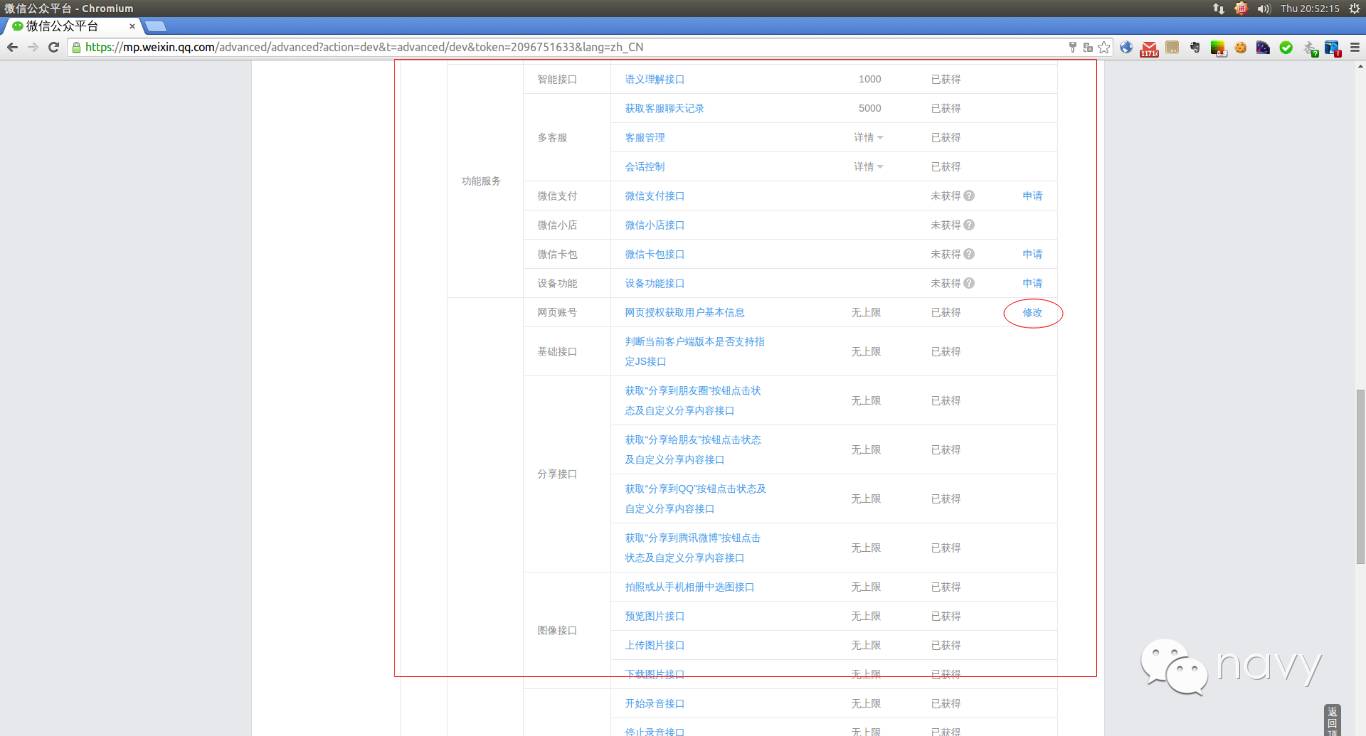
Task: Open the 会话控制 link
Action: (x=645, y=167)
